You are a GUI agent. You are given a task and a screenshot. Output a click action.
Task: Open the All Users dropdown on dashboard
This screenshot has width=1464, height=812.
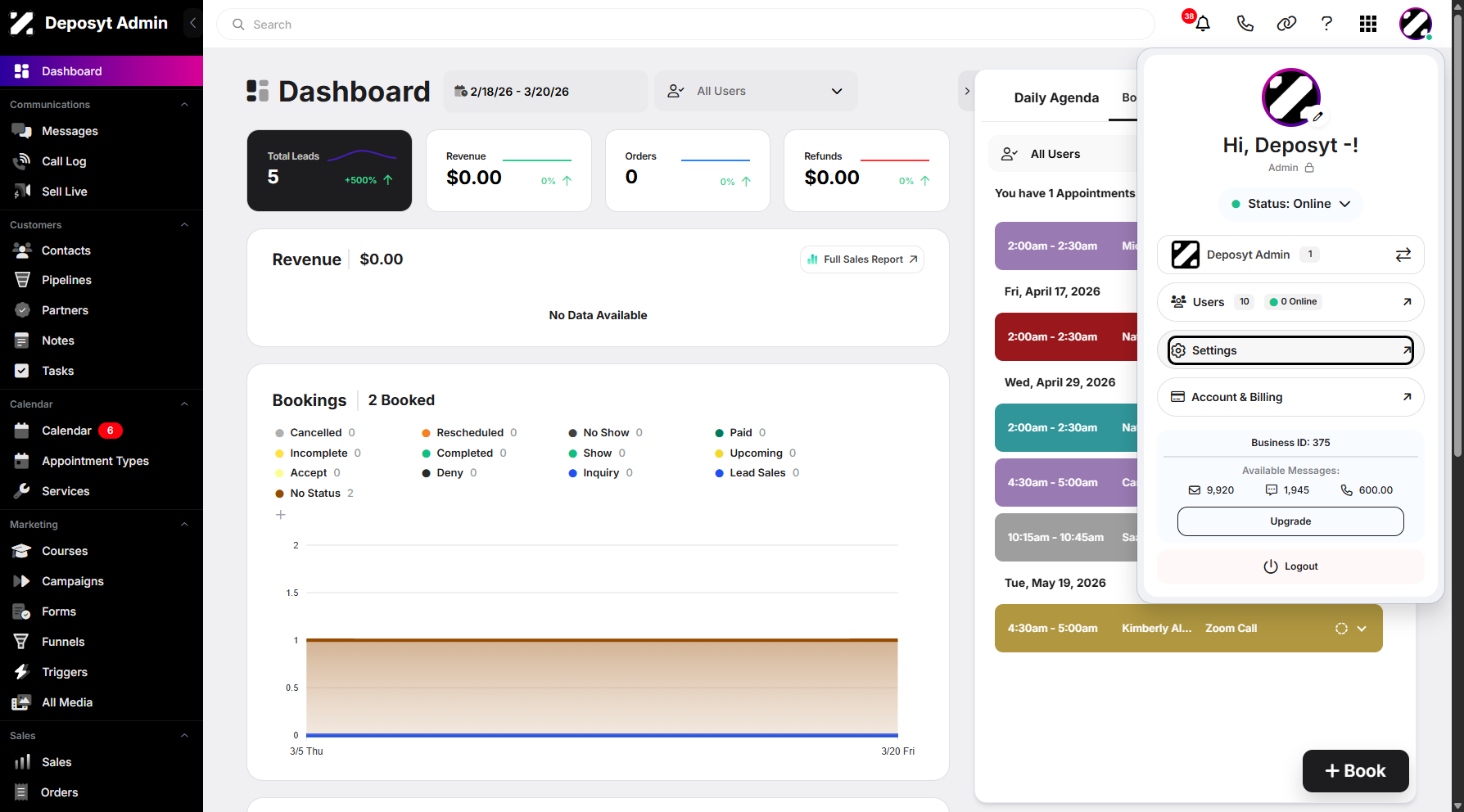756,91
